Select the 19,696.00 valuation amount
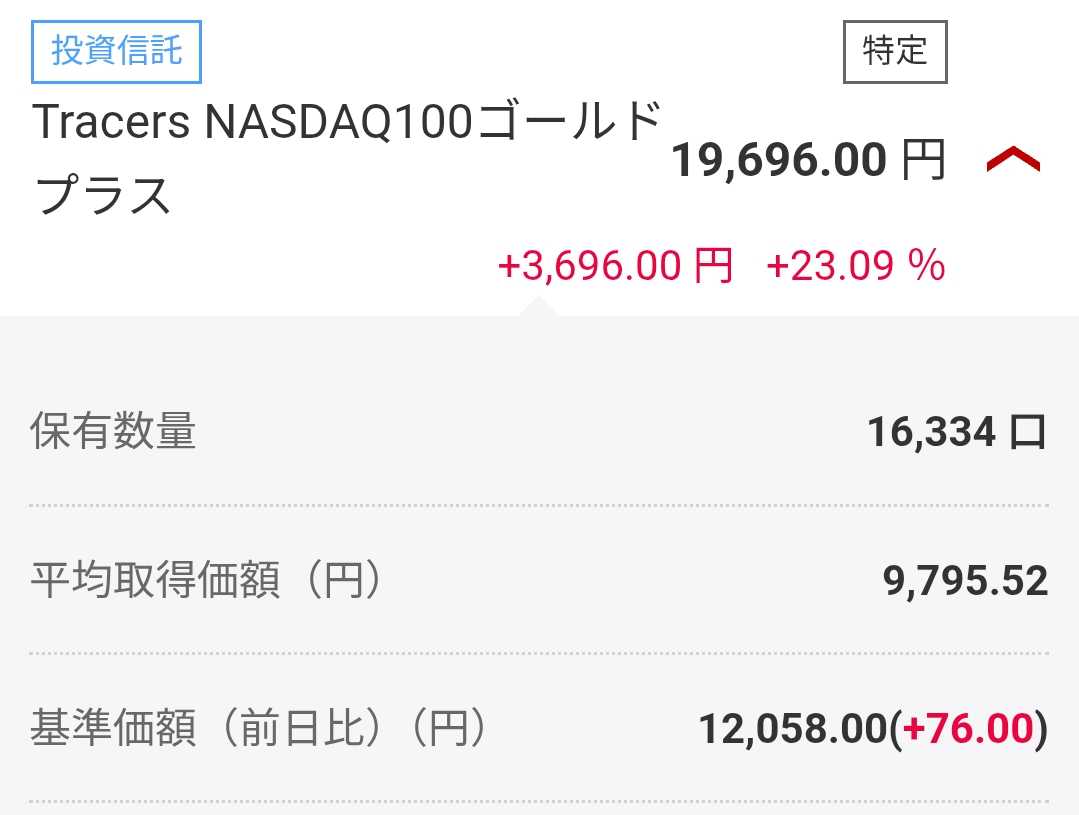The width and height of the screenshot is (1079, 815). click(x=778, y=160)
